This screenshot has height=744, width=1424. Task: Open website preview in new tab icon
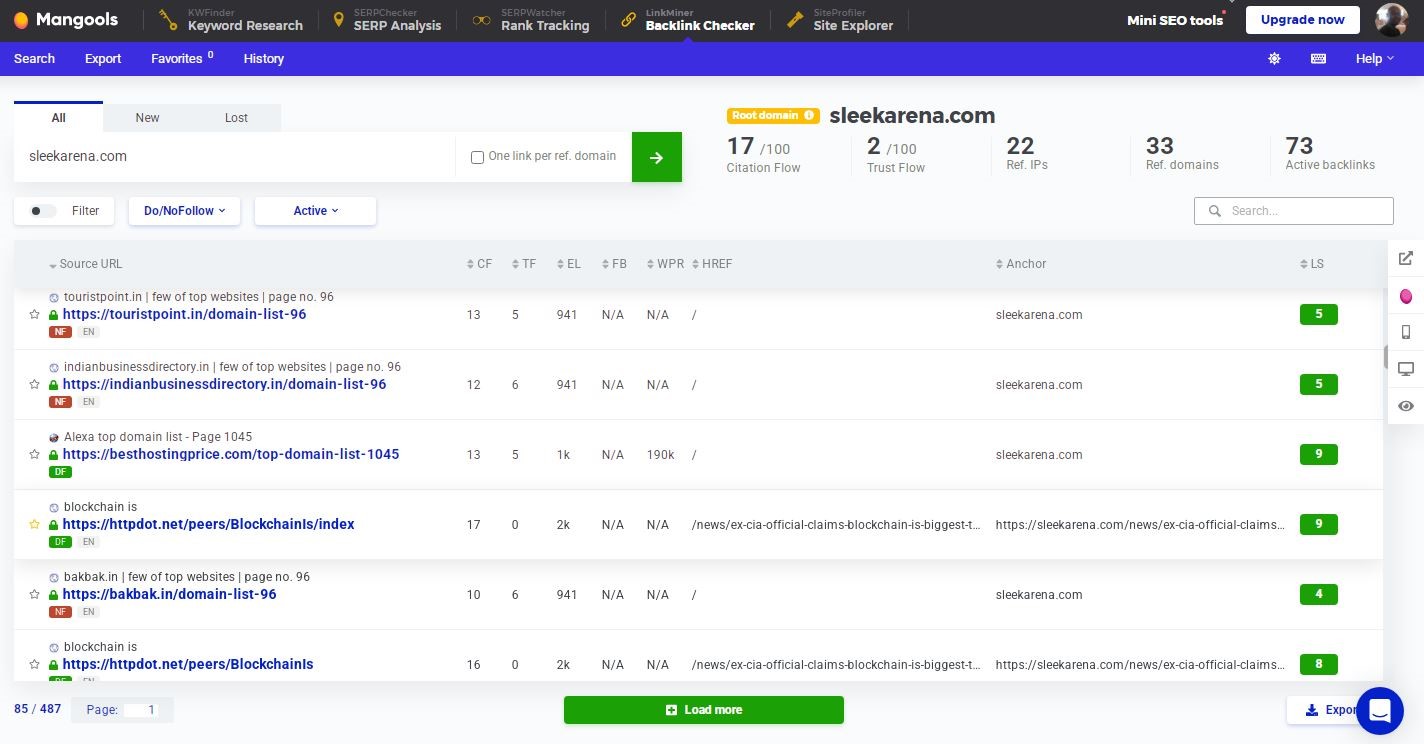(x=1405, y=259)
